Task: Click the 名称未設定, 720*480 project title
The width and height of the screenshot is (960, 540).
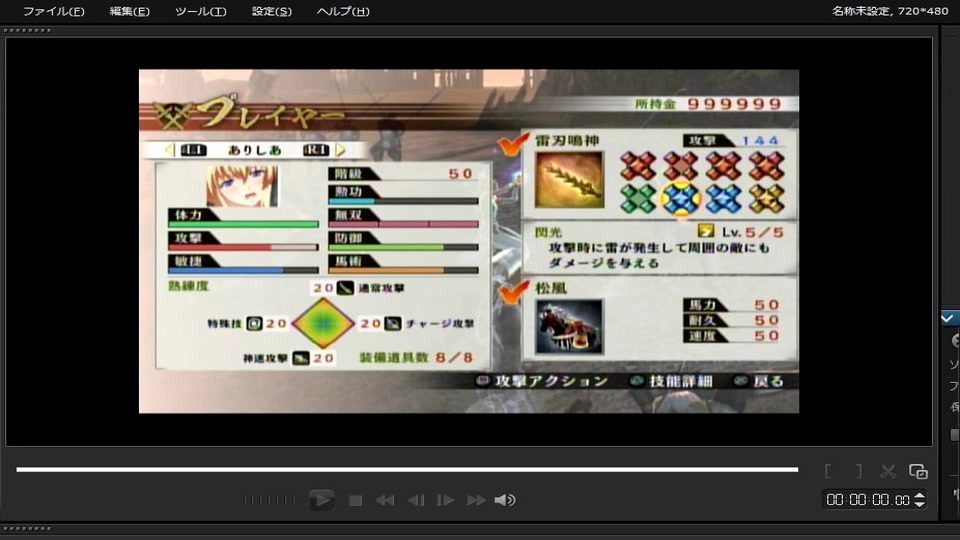Action: tap(890, 10)
